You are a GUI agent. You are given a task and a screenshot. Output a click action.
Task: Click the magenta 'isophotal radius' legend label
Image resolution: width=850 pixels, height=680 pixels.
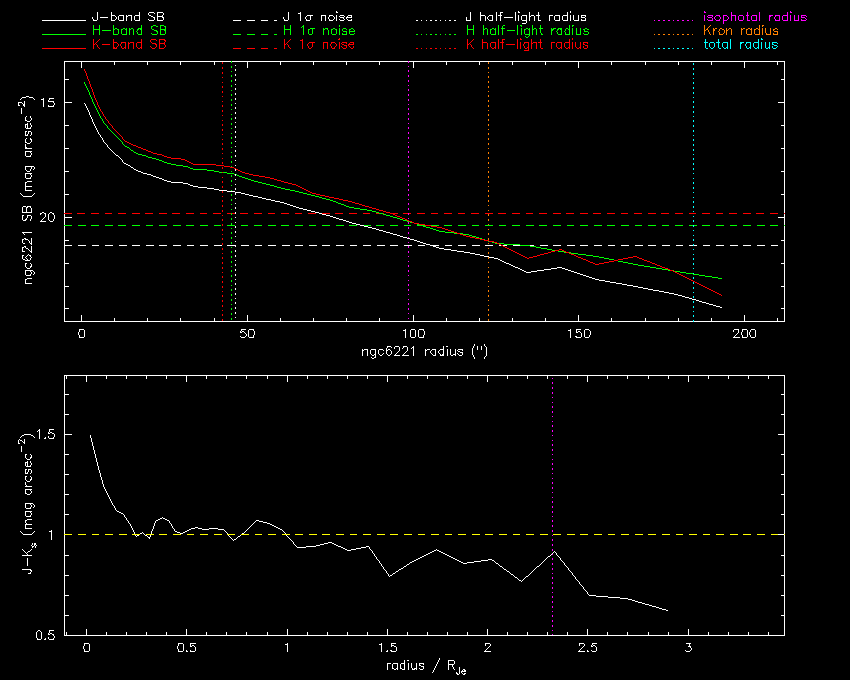pyautogui.click(x=755, y=17)
